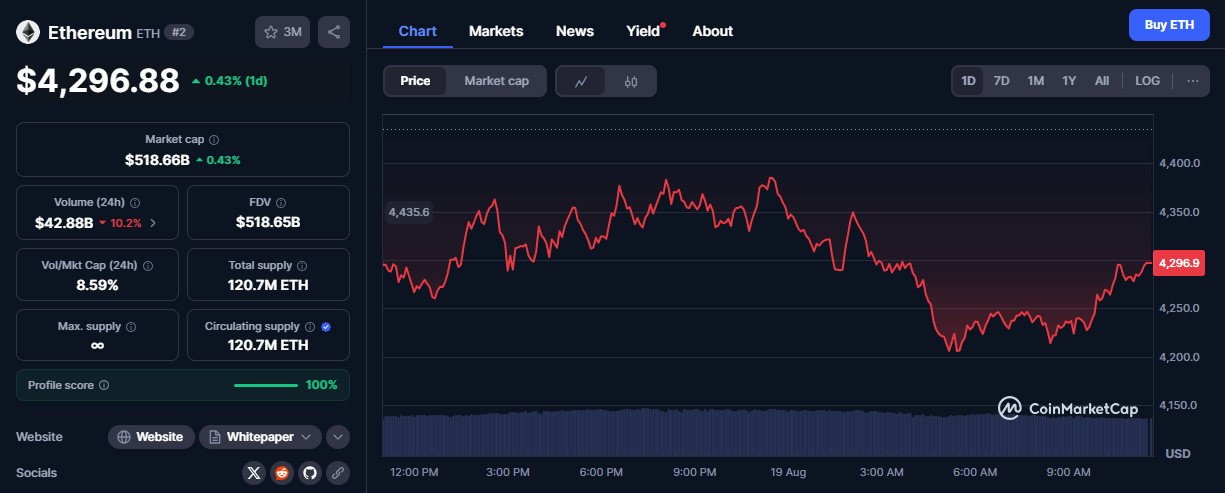Click the globe icon in the Website button

pos(124,437)
